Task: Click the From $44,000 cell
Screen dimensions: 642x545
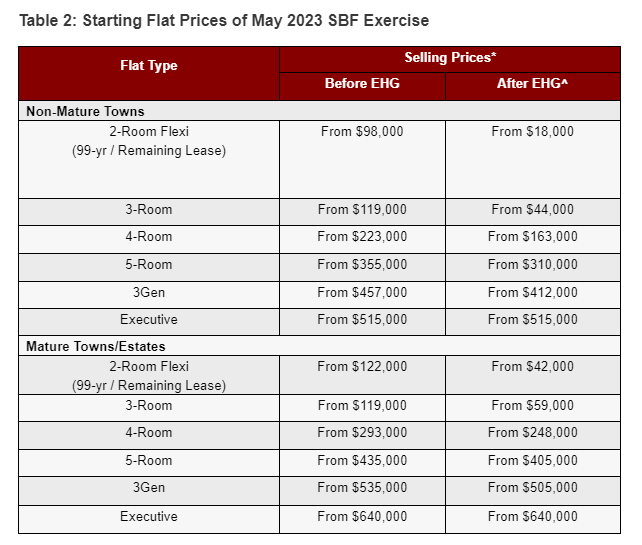Action: point(533,212)
